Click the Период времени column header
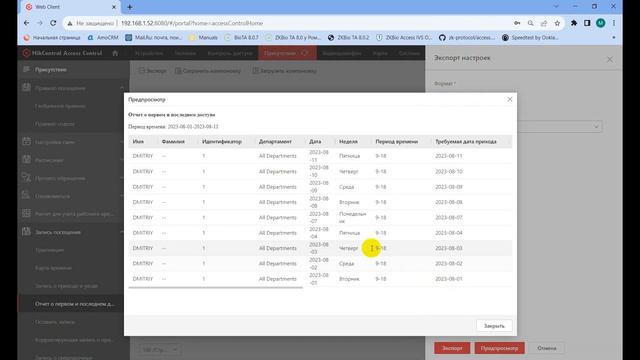640x360 pixels. click(x=396, y=141)
